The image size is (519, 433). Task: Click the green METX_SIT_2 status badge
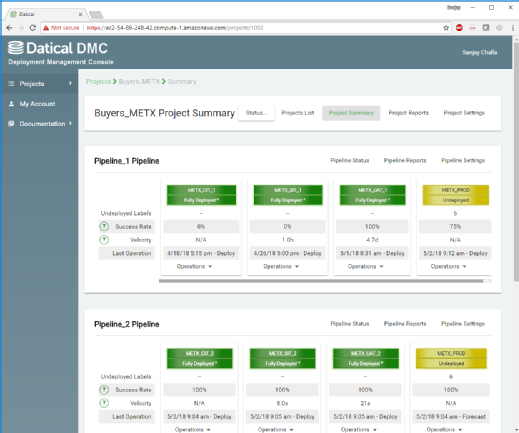point(283,359)
